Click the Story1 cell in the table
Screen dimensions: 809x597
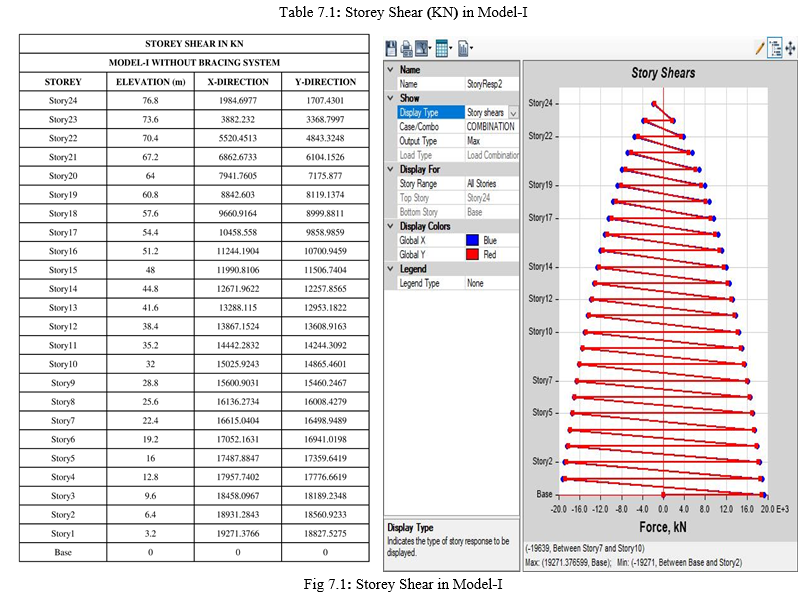(x=63, y=534)
